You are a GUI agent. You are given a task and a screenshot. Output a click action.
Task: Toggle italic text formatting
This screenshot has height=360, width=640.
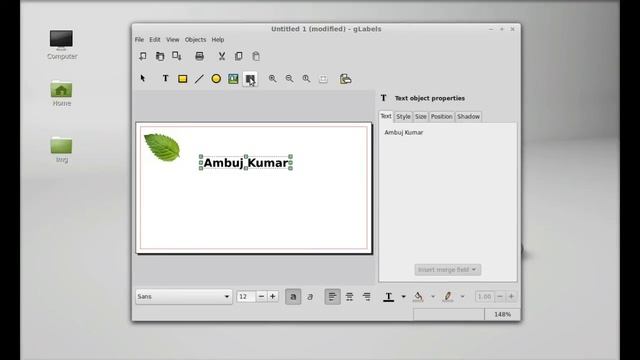(310, 297)
